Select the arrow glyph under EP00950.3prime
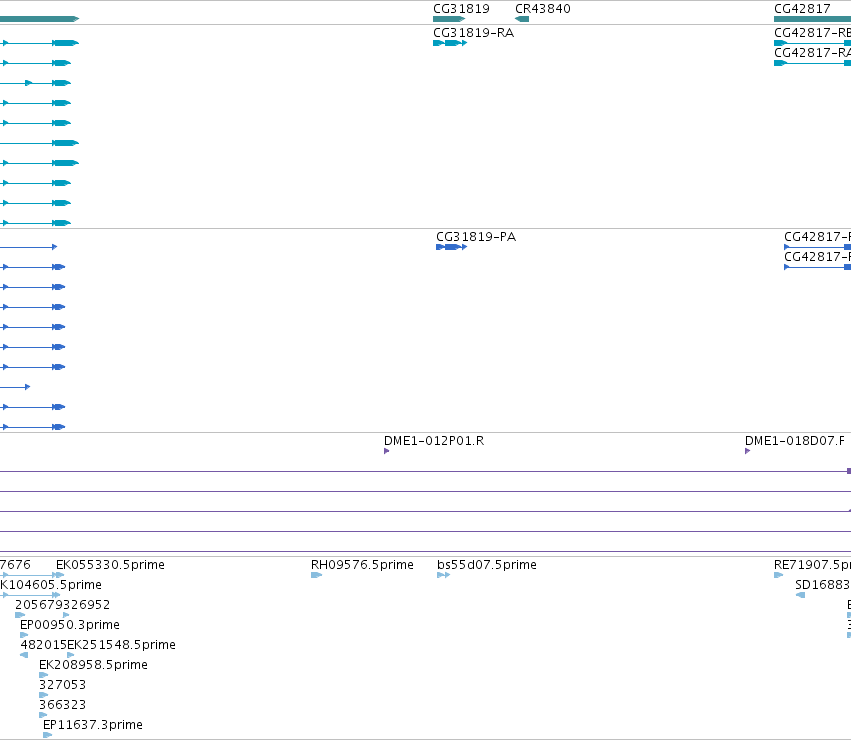 24,635
